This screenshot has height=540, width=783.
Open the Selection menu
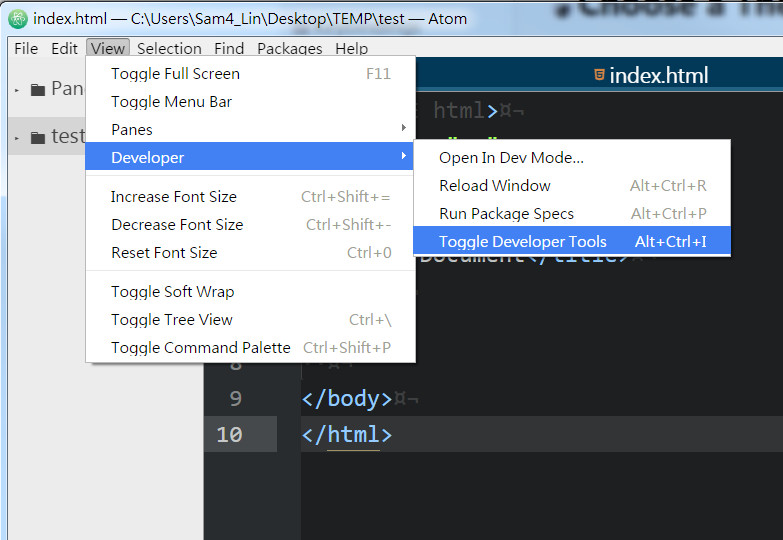tap(169, 48)
